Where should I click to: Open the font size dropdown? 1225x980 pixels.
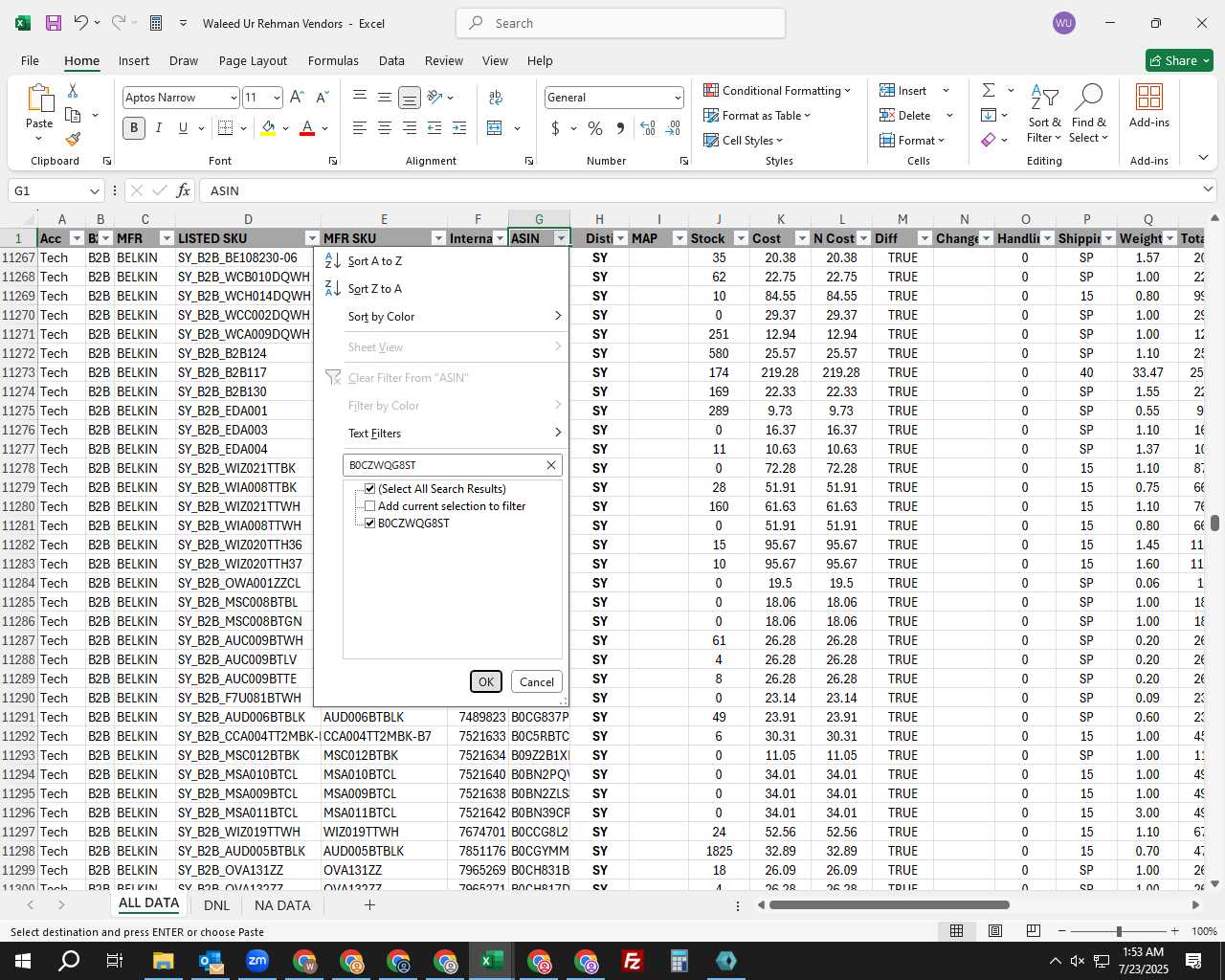277,98
